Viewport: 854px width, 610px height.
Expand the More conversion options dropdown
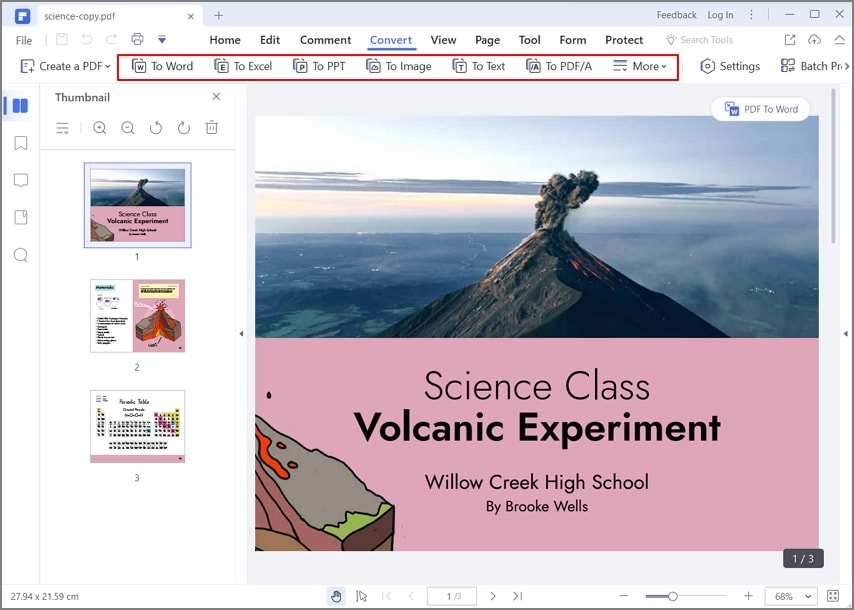click(640, 66)
